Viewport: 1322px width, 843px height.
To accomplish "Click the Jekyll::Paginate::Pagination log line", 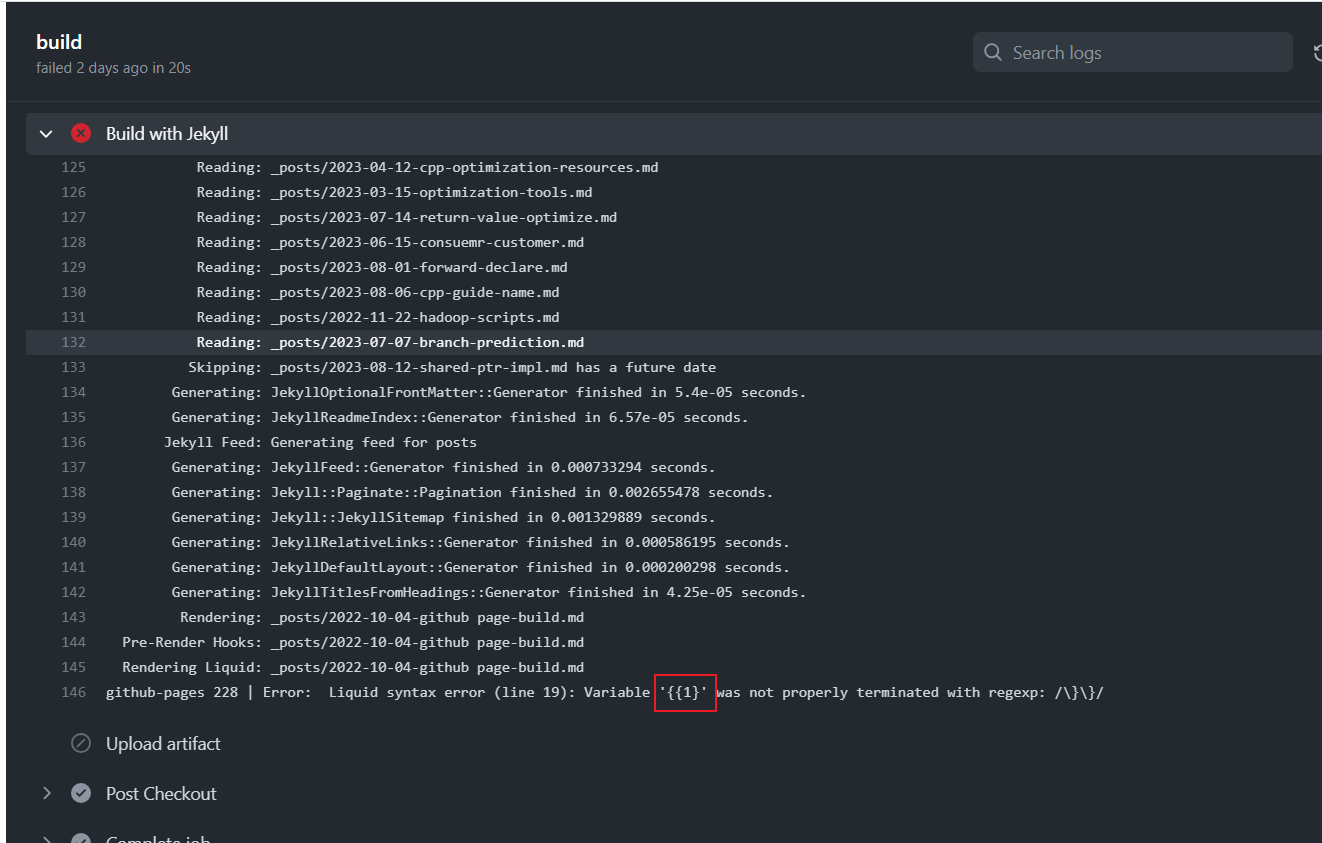I will point(472,492).
